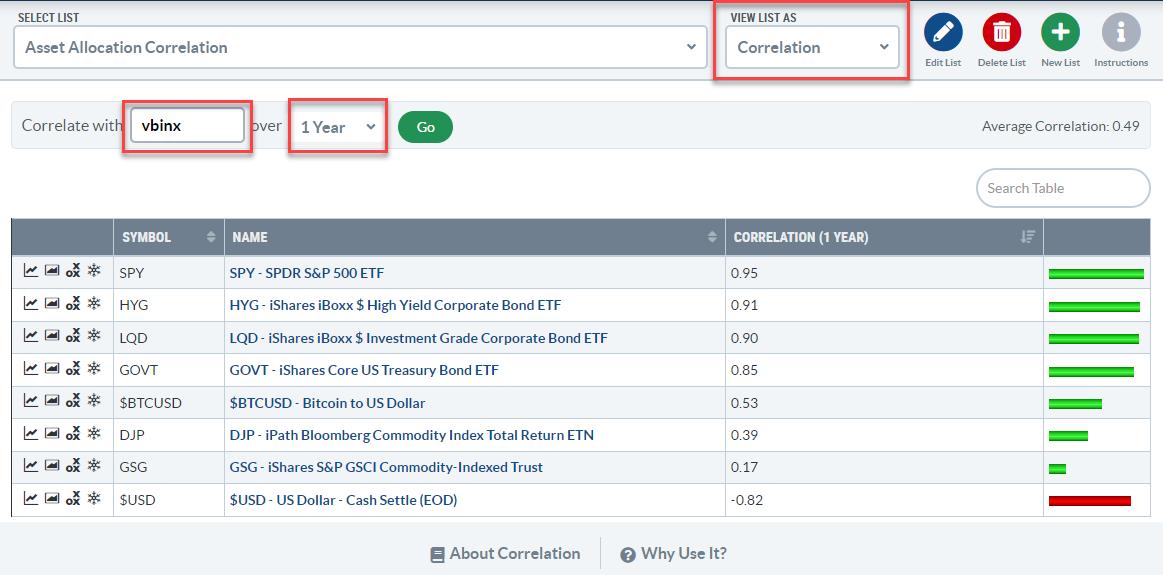The width and height of the screenshot is (1163, 575).
Task: Click the Search Table input field
Action: [x=1062, y=188]
